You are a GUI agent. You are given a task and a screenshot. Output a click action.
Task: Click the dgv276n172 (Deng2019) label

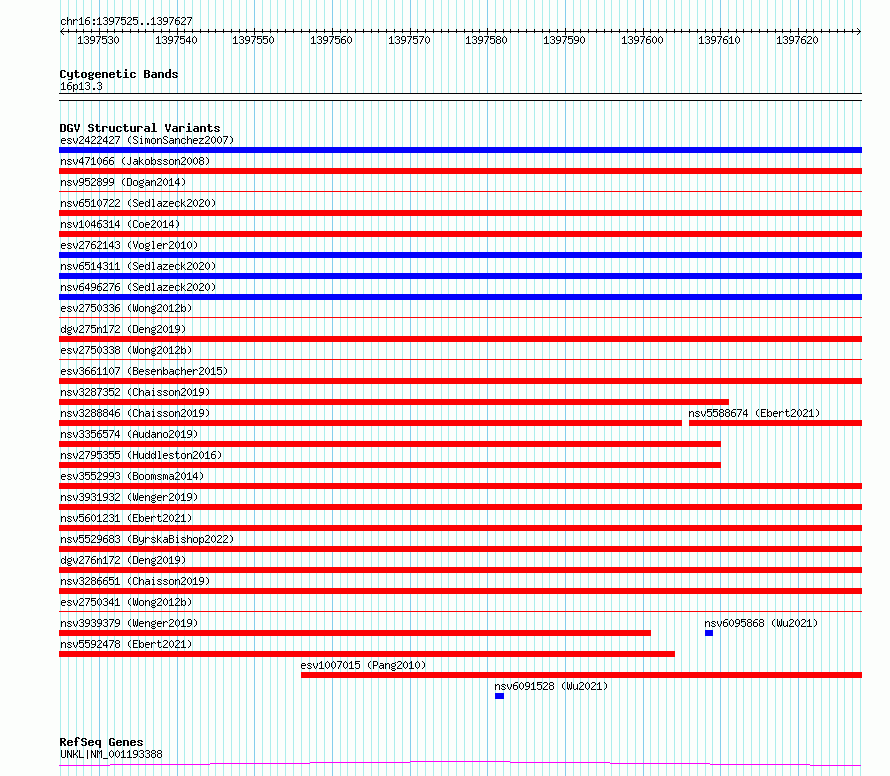pos(123,560)
